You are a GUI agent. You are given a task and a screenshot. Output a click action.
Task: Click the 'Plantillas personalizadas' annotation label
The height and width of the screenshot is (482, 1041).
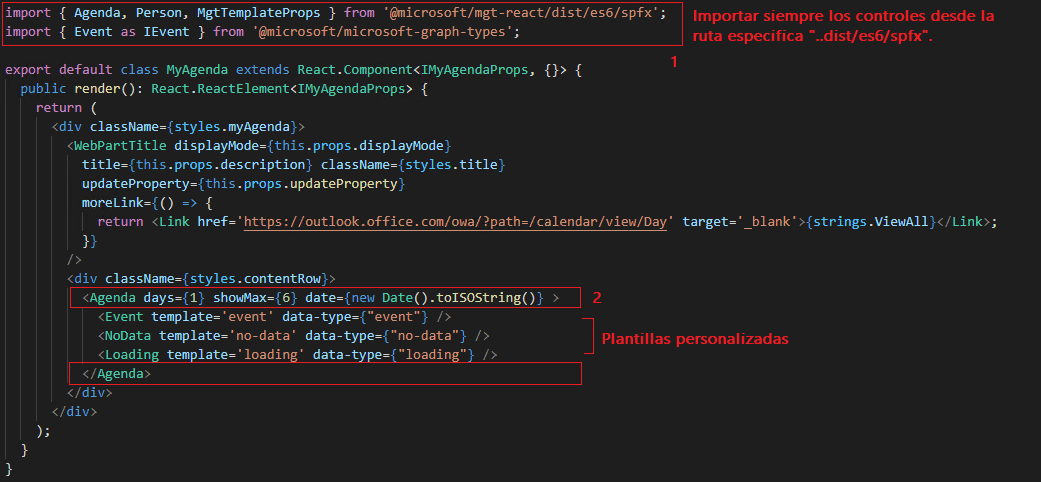pos(694,339)
